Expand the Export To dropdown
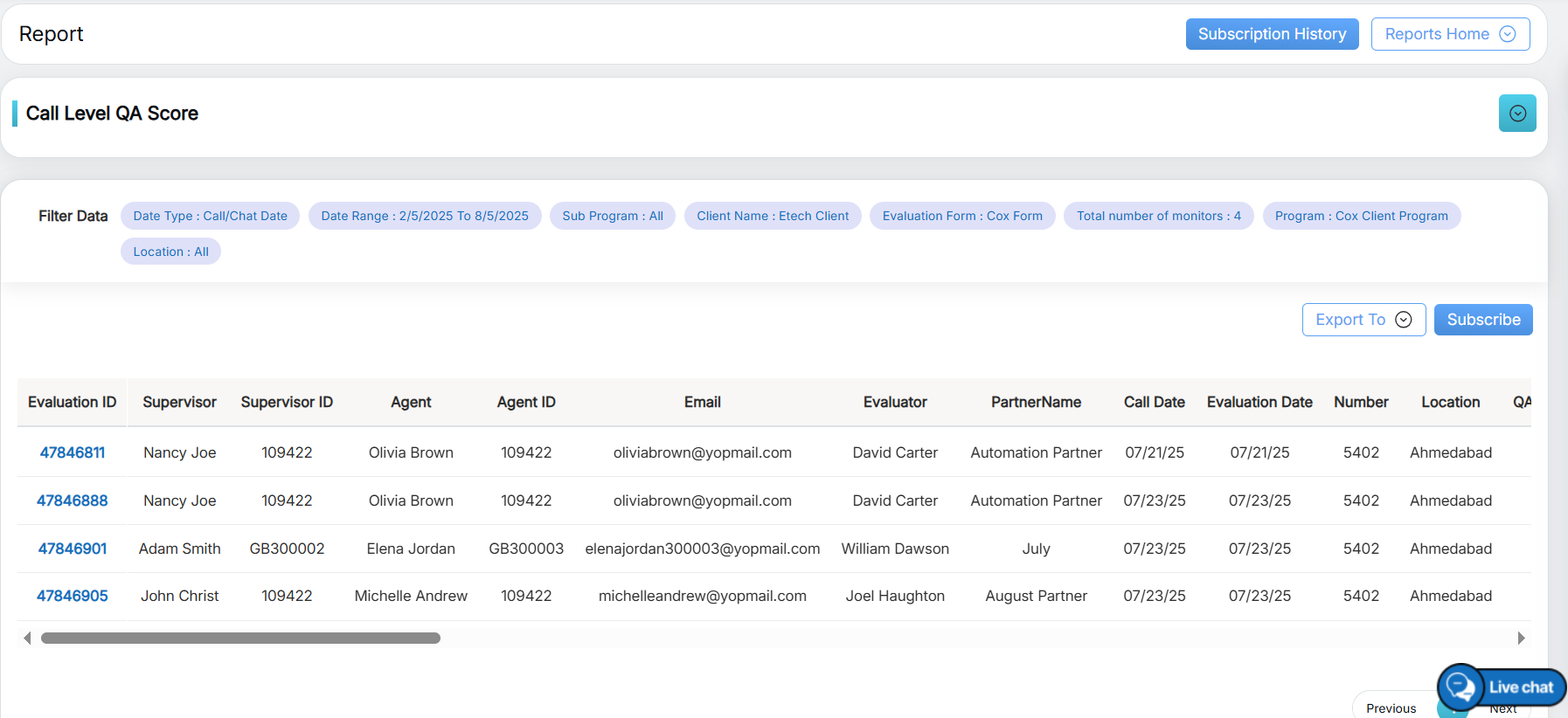 1363,320
